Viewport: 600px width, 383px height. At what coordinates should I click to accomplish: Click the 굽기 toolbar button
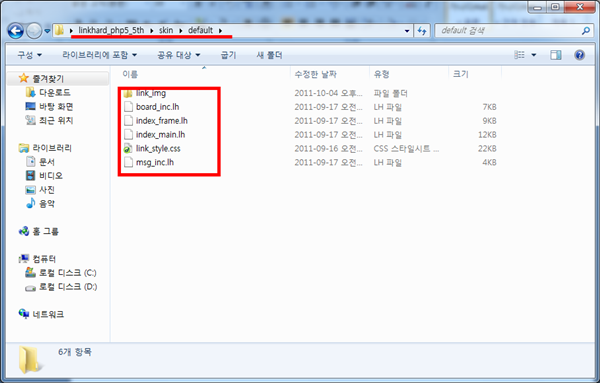pyautogui.click(x=228, y=55)
